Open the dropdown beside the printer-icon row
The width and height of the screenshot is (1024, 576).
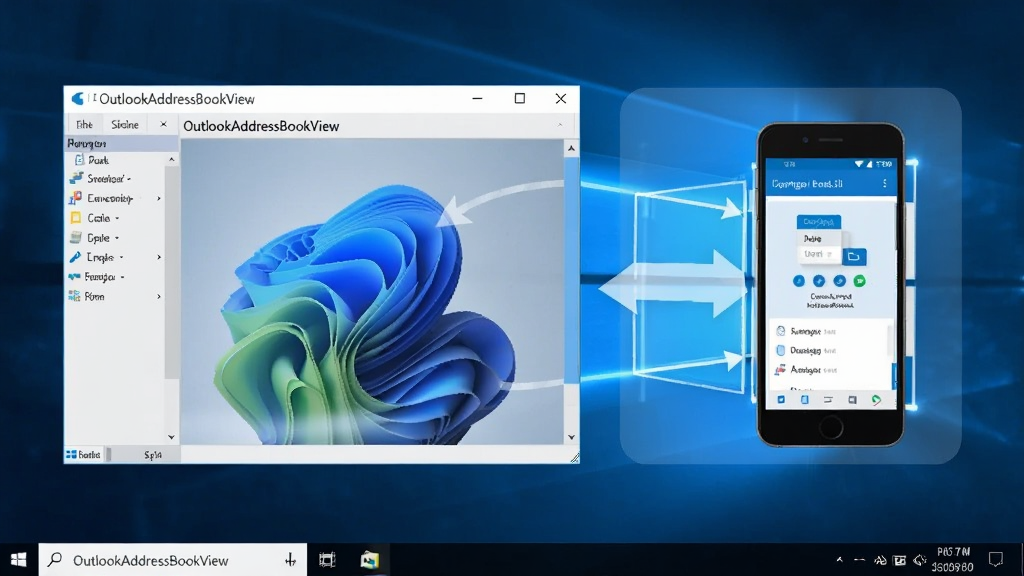(x=117, y=238)
